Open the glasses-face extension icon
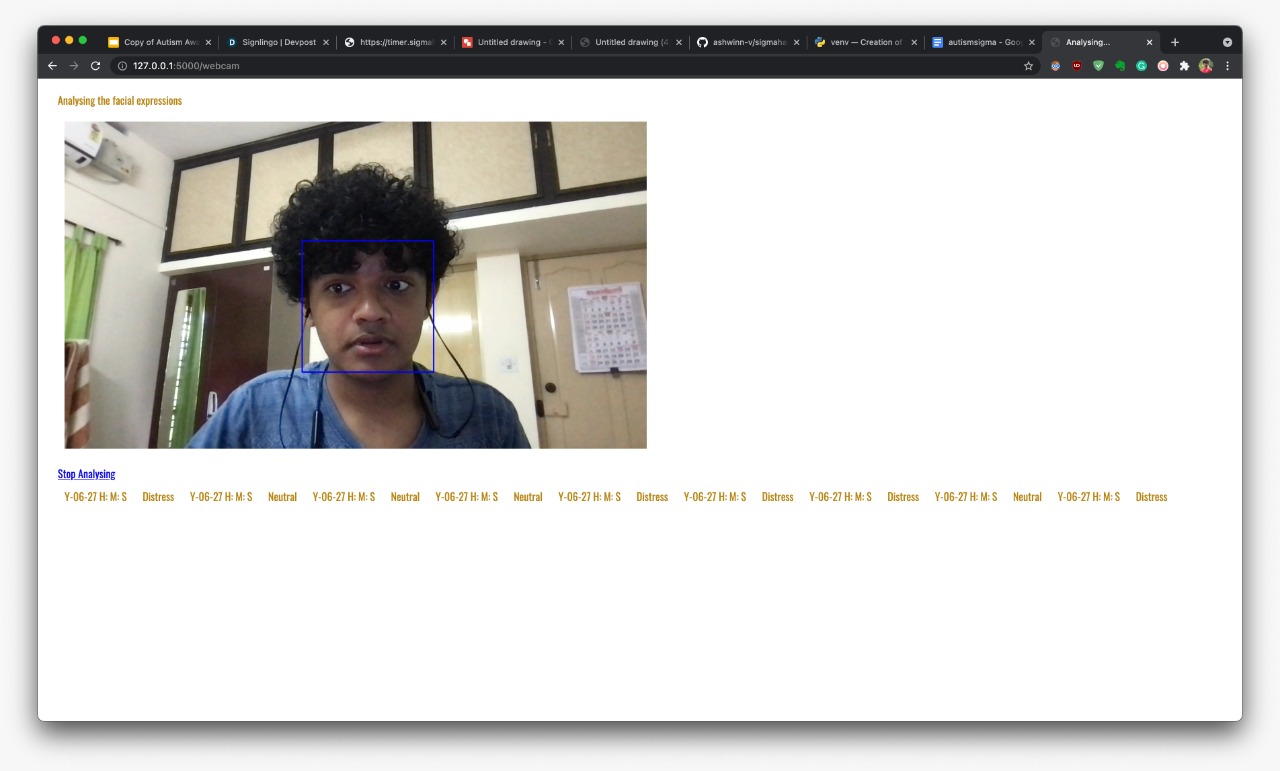The image size is (1280, 771). [x=1055, y=66]
